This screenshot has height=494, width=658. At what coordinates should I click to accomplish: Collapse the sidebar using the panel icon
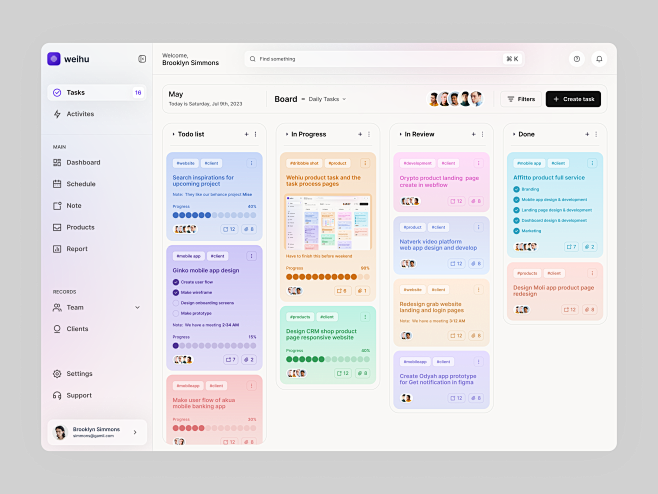[x=142, y=59]
